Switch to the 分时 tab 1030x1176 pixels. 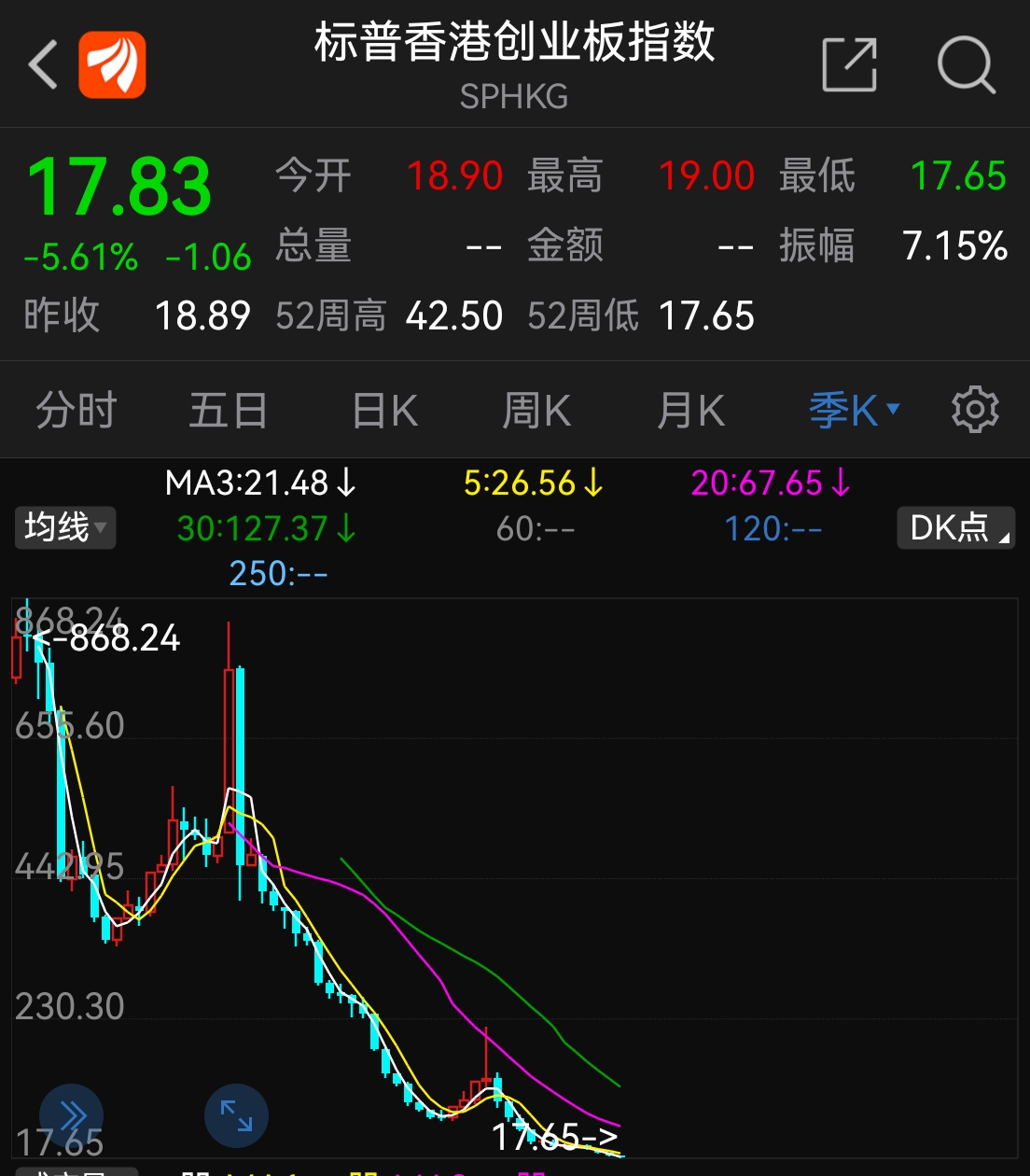tap(76, 410)
